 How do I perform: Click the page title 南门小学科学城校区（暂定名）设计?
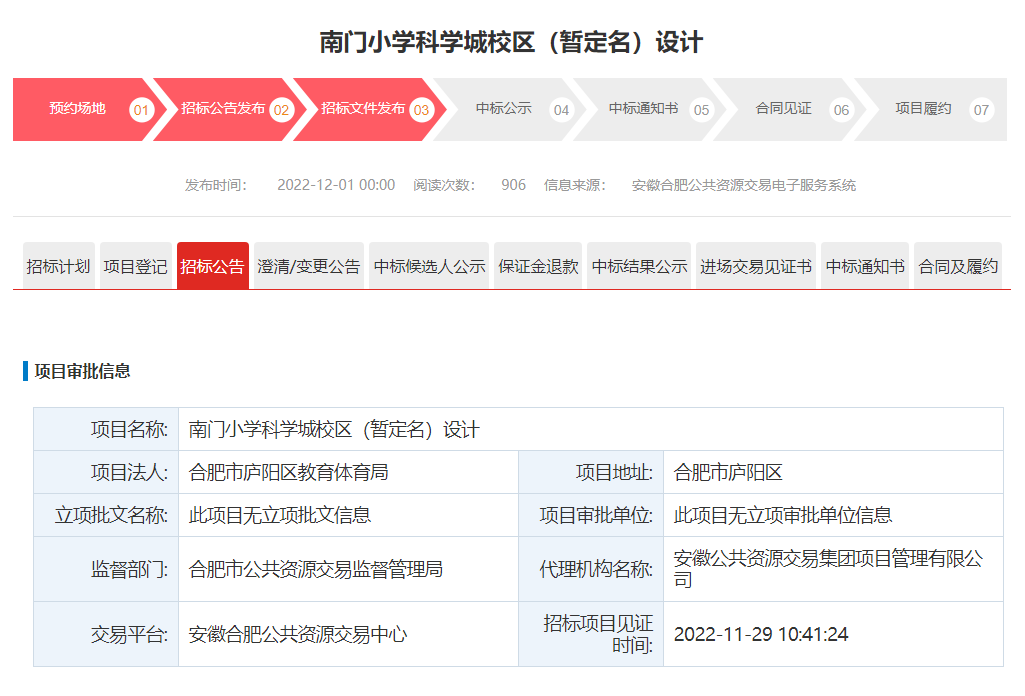[511, 42]
